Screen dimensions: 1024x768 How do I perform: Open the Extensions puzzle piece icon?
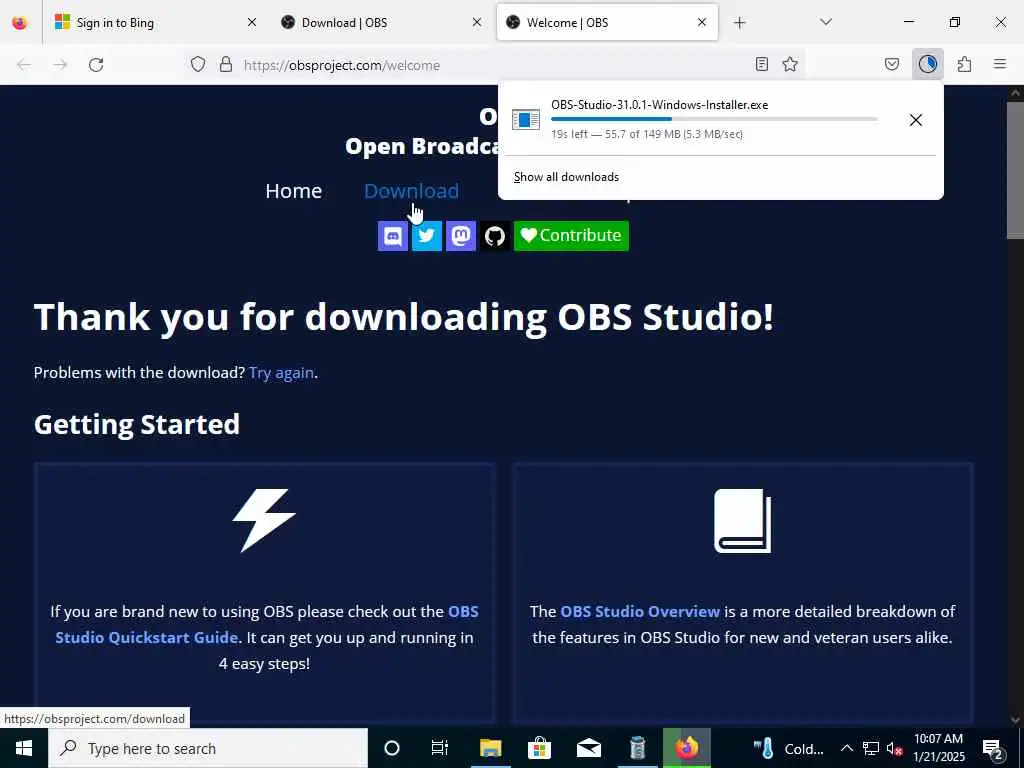pos(965,64)
